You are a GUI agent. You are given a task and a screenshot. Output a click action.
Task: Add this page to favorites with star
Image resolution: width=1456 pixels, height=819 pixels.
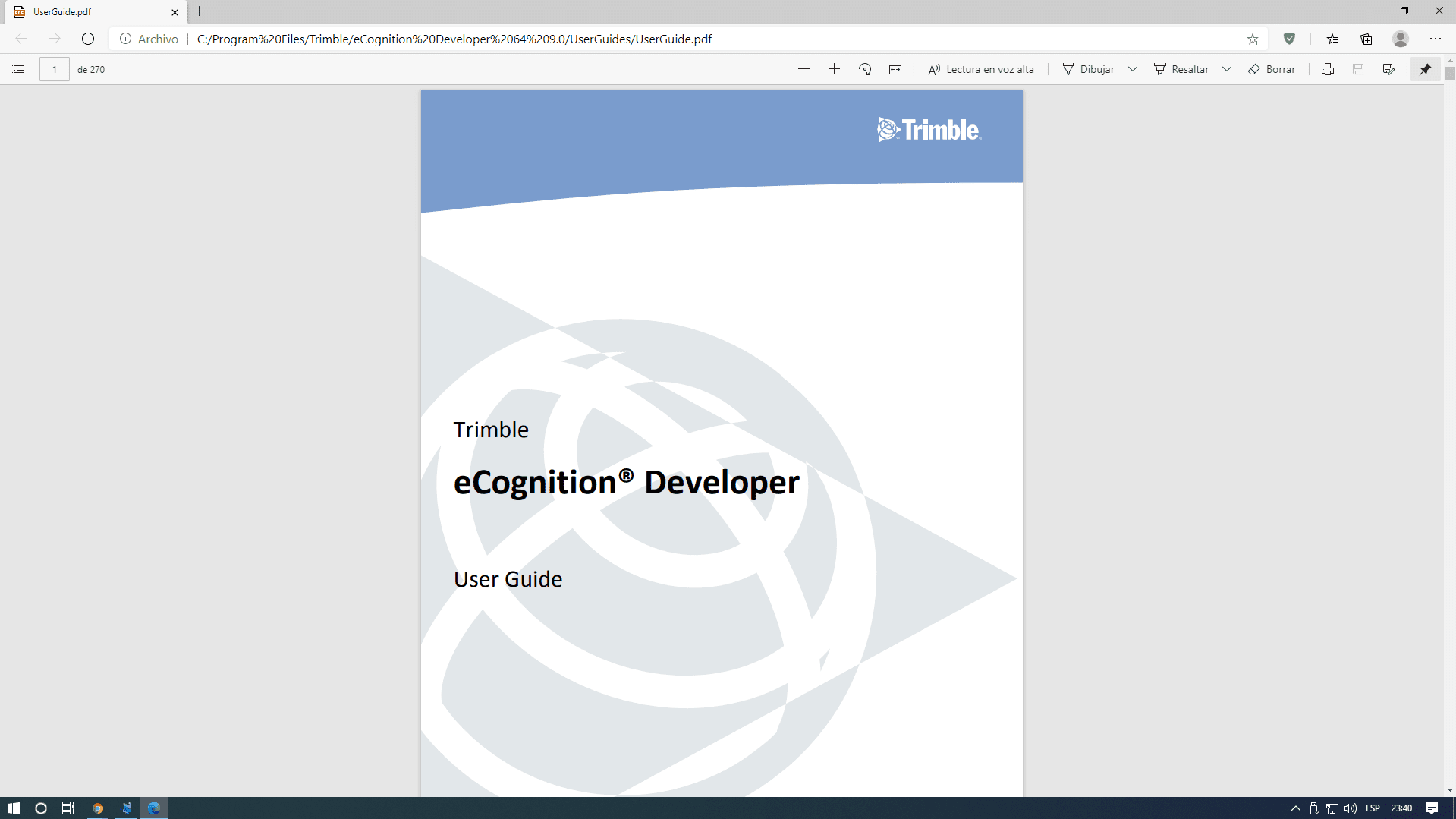tap(1253, 39)
